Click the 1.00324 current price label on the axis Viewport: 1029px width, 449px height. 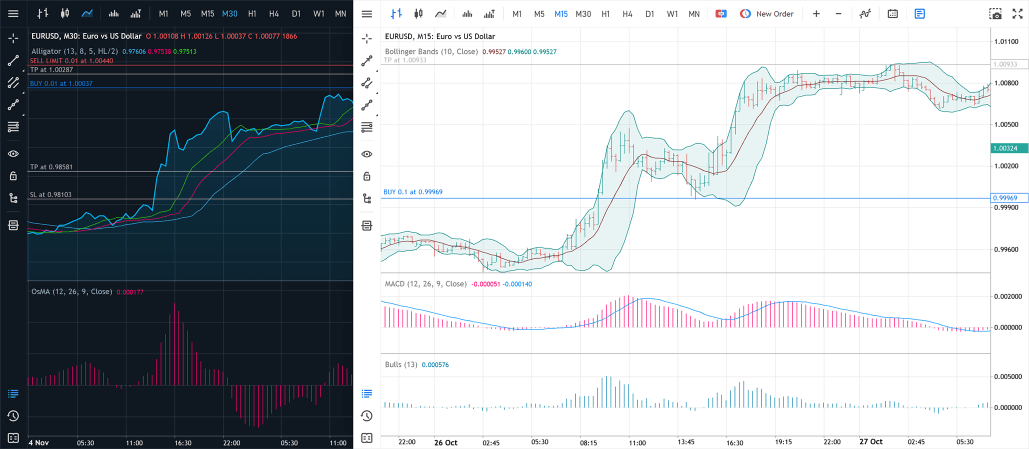coord(1008,148)
